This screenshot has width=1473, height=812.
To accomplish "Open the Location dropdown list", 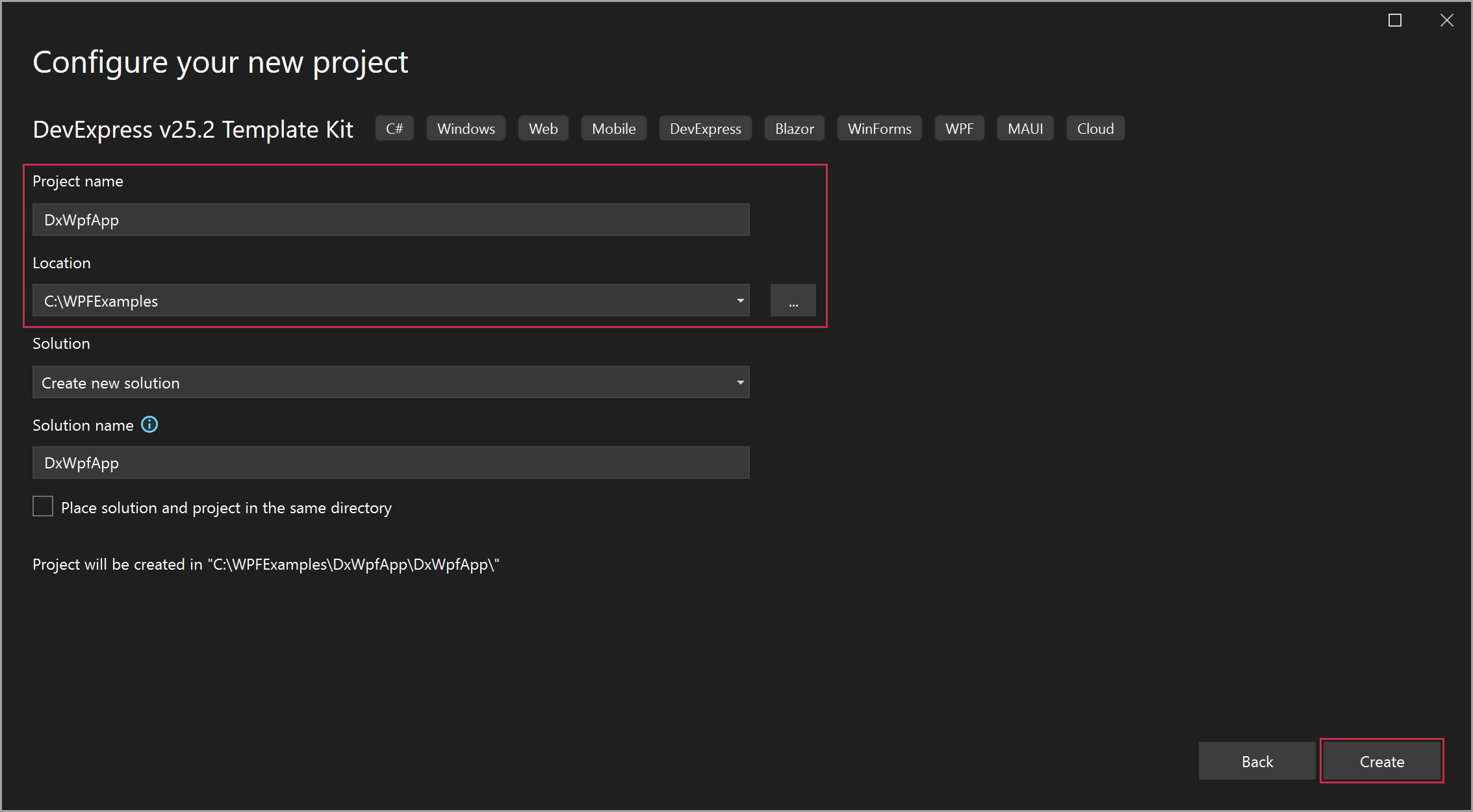I will pyautogui.click(x=739, y=300).
